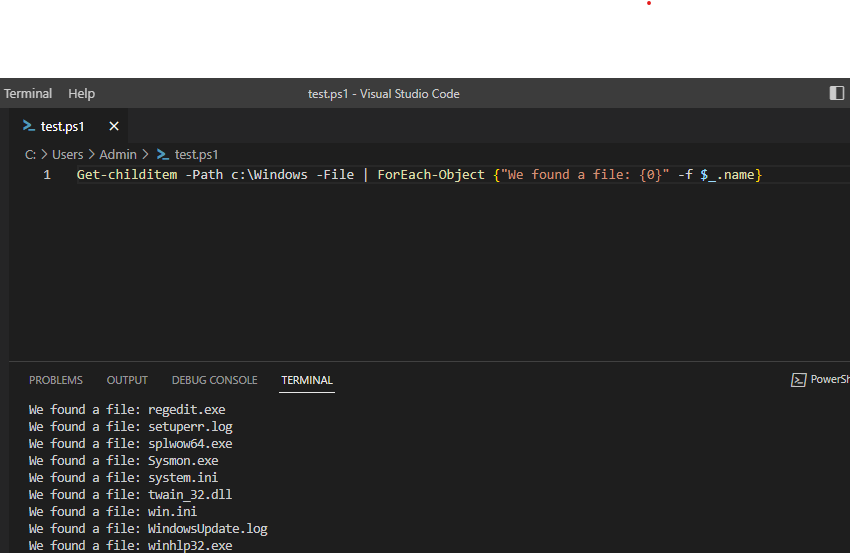850x553 pixels.
Task: Expand the chevron after Users breadcrumb
Action: coord(92,155)
